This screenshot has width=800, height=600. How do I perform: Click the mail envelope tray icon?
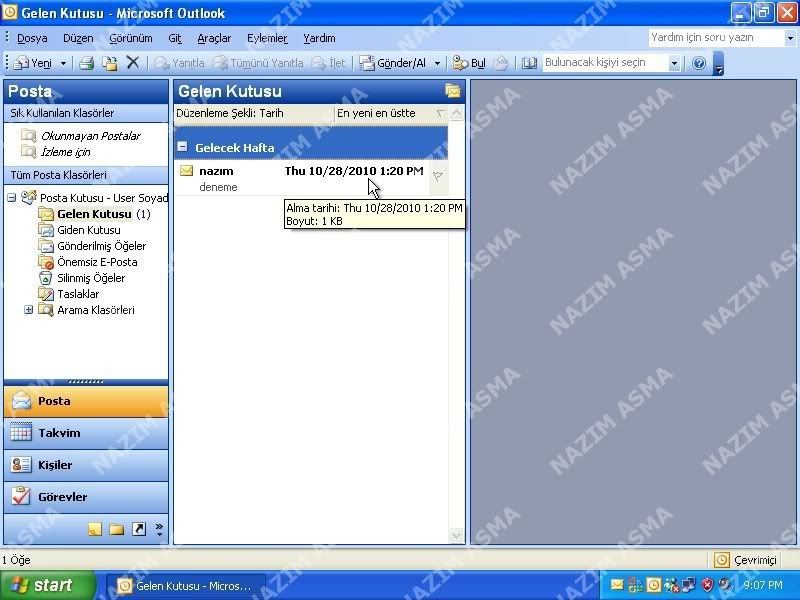pos(617,585)
